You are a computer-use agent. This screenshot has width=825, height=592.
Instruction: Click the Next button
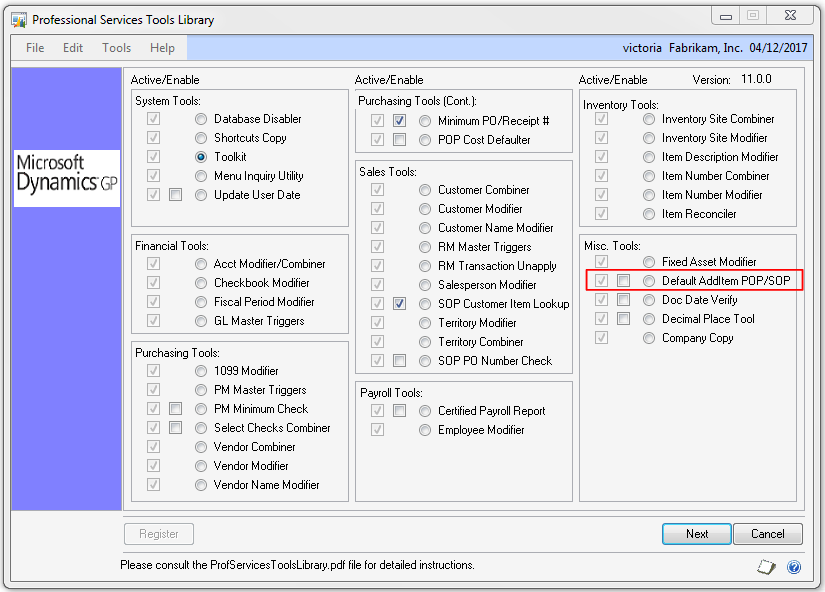[x=697, y=534]
